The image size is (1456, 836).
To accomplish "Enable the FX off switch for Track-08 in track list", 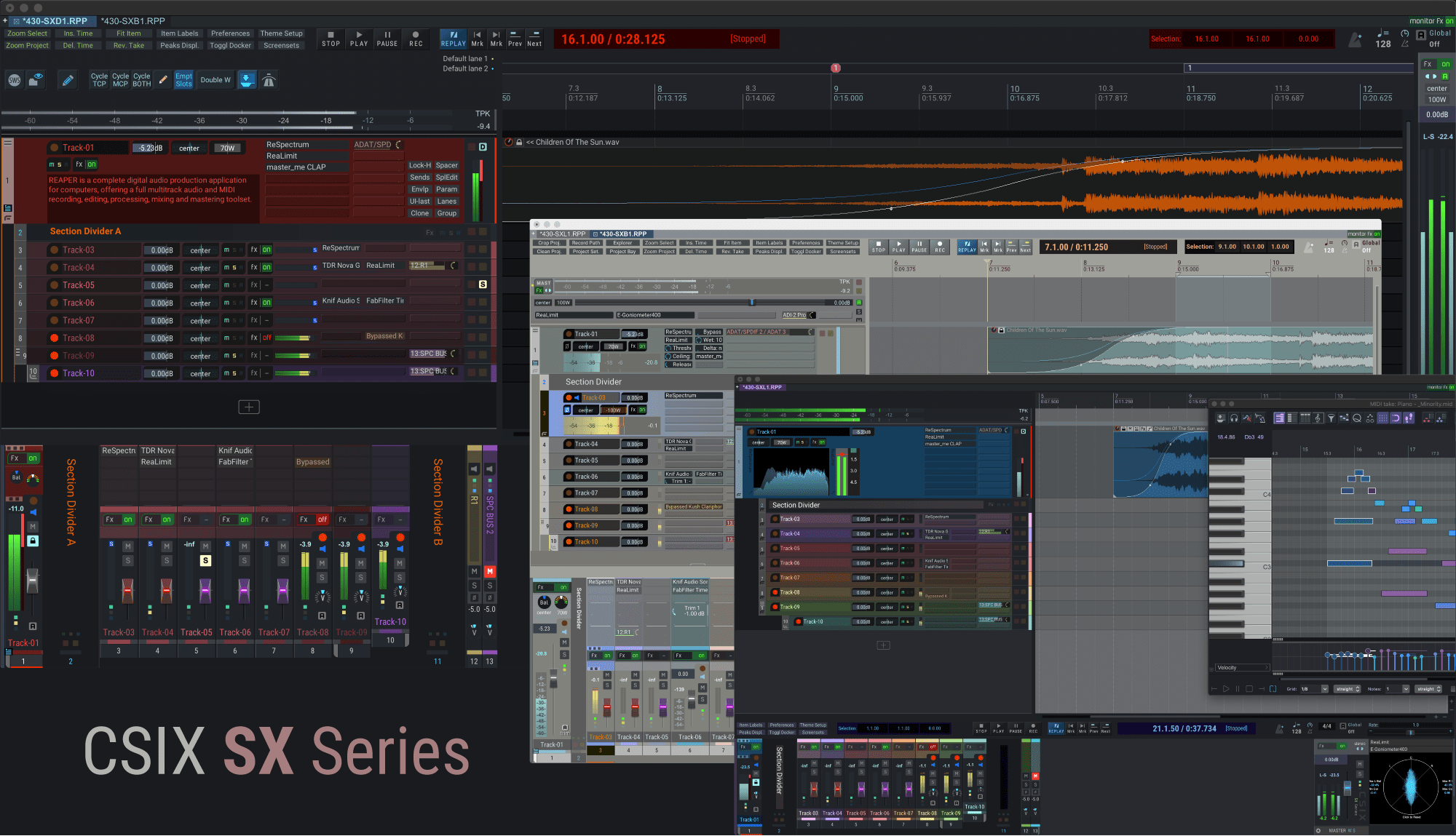I will [x=266, y=338].
